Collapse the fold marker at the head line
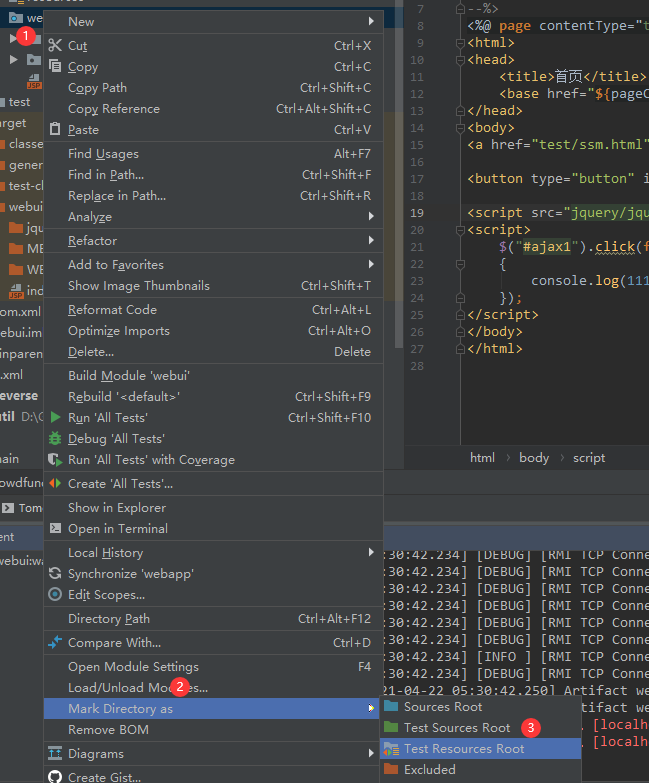The image size is (649, 783). tap(460, 60)
